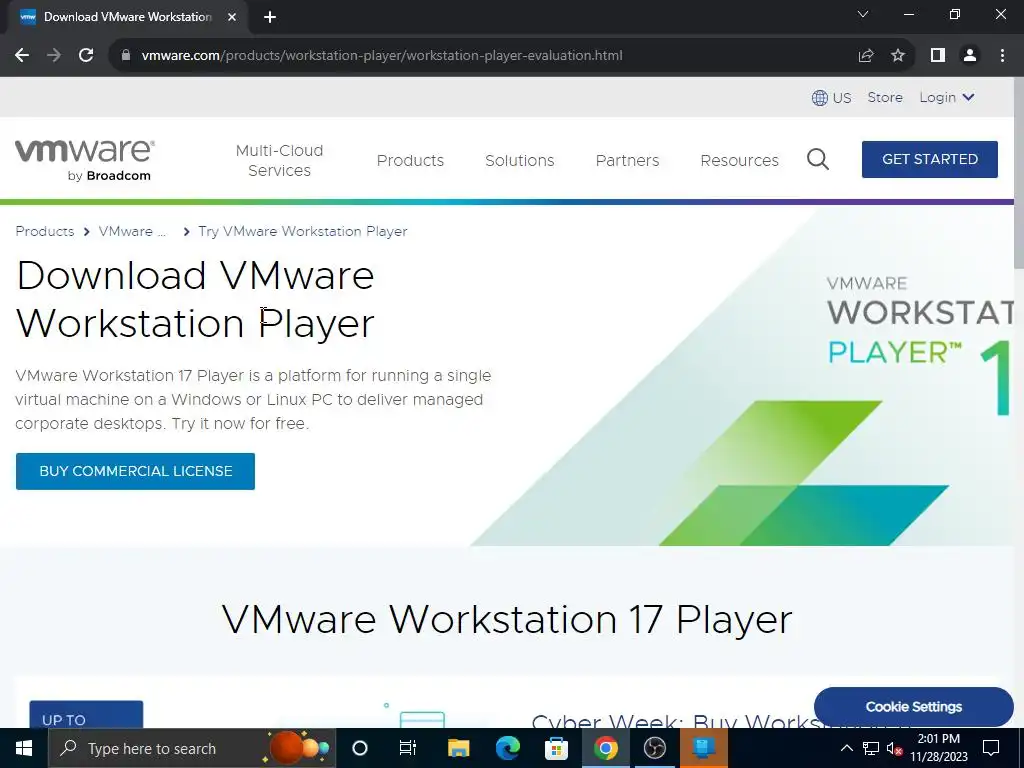Click the page vertical scrollbar thumb
The height and width of the screenshot is (768, 1024).
pyautogui.click(x=1019, y=172)
